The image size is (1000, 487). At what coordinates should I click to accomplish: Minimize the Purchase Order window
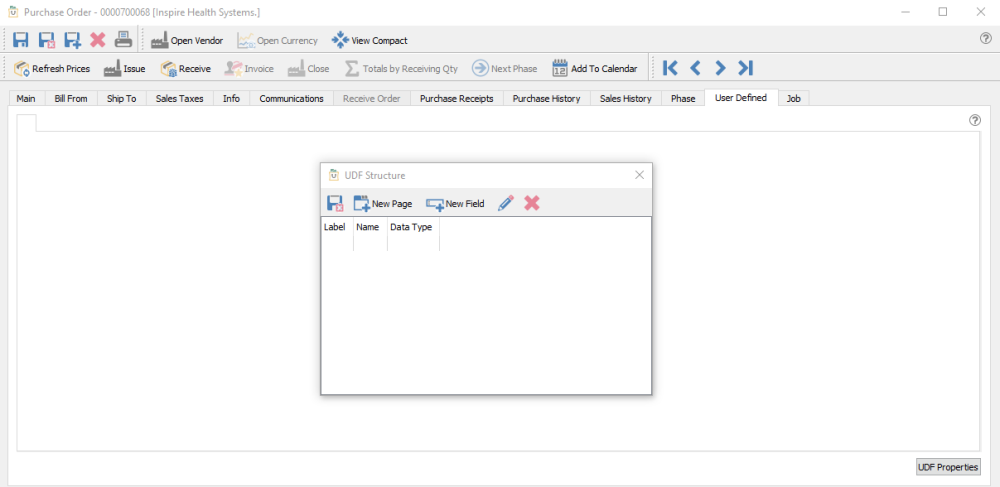click(905, 11)
